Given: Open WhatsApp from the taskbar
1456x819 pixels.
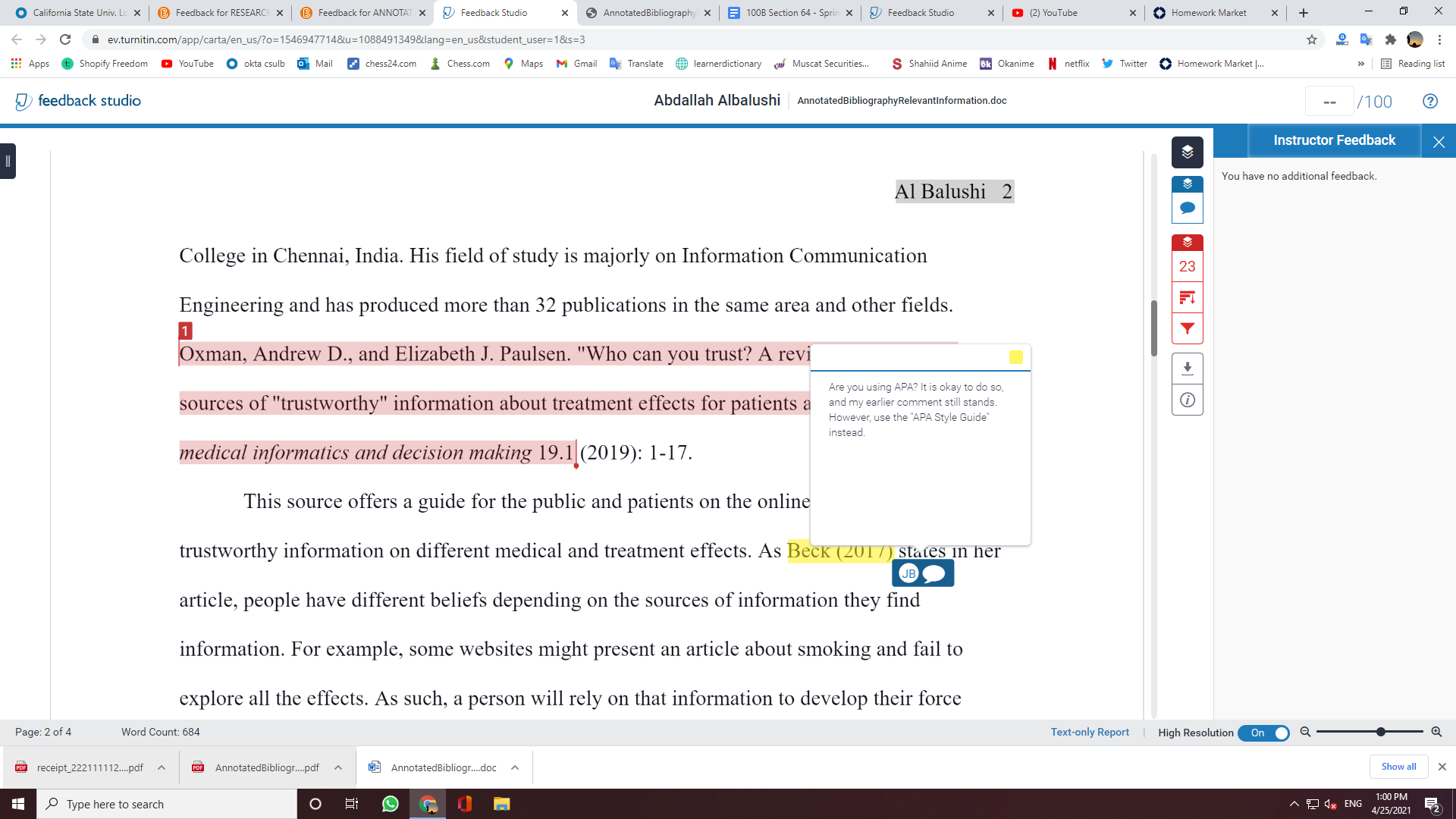Looking at the screenshot, I should pyautogui.click(x=390, y=804).
